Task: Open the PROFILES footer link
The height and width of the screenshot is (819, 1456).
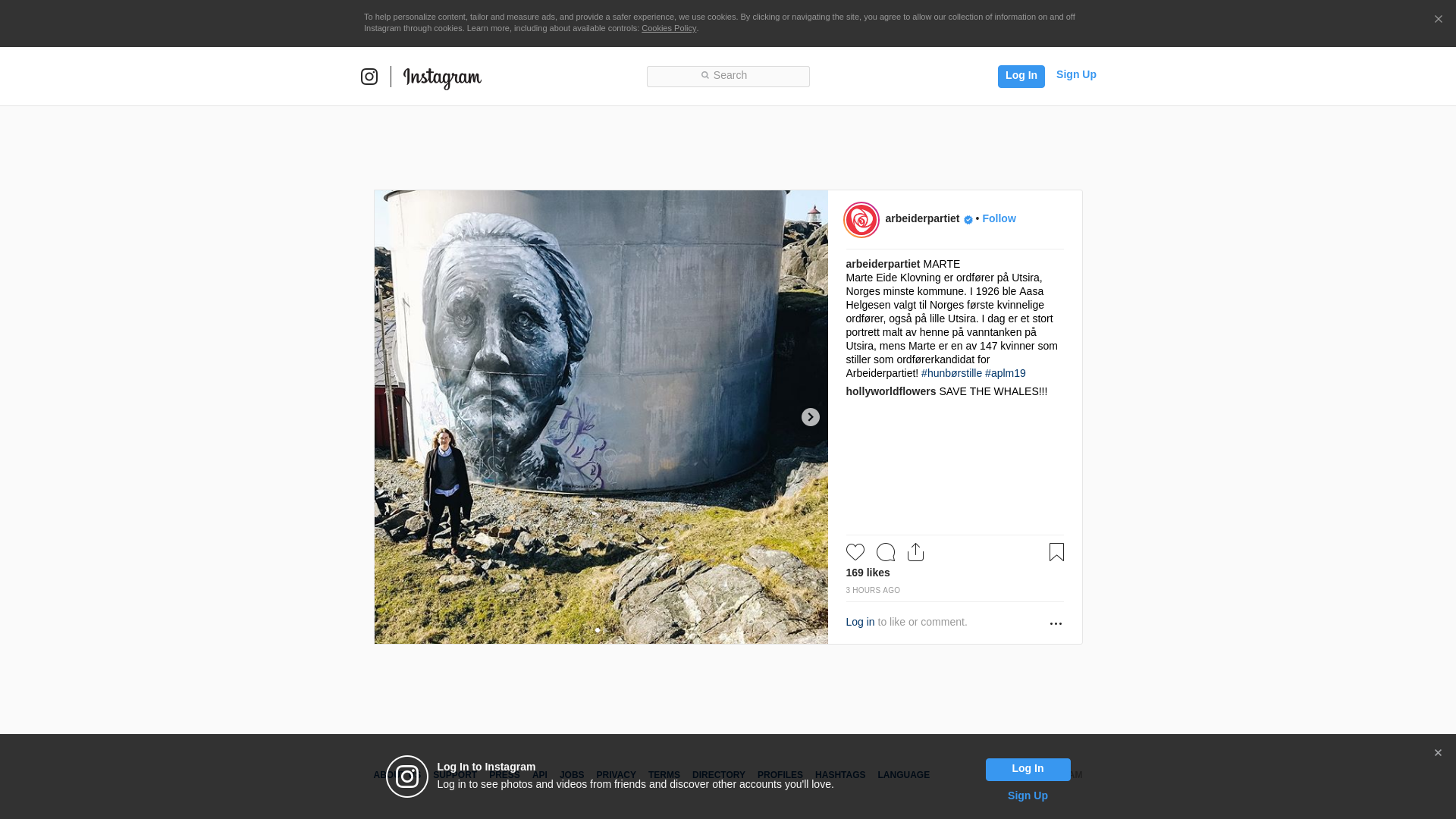Action: click(x=780, y=775)
